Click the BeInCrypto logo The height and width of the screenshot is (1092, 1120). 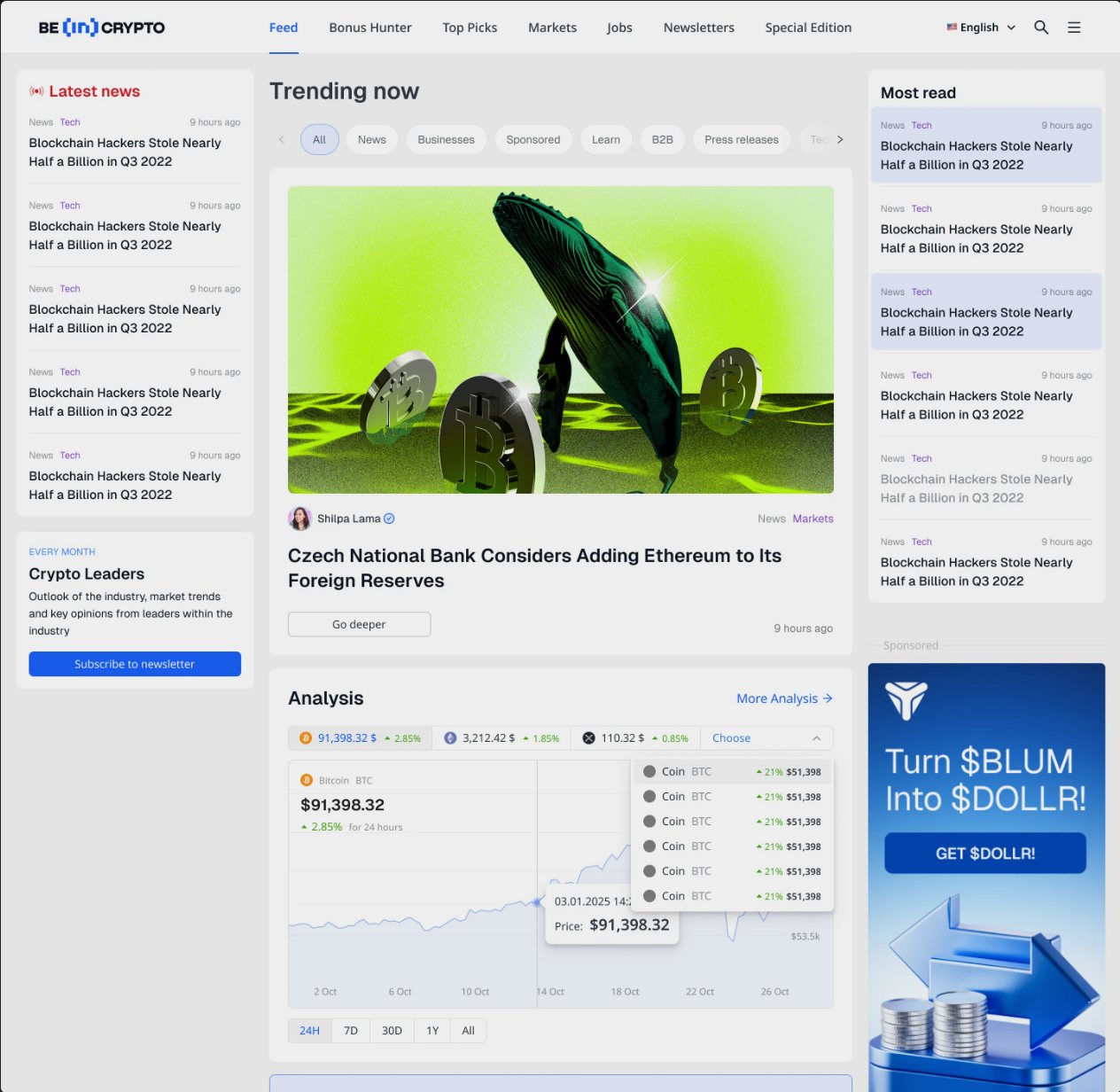tap(102, 27)
